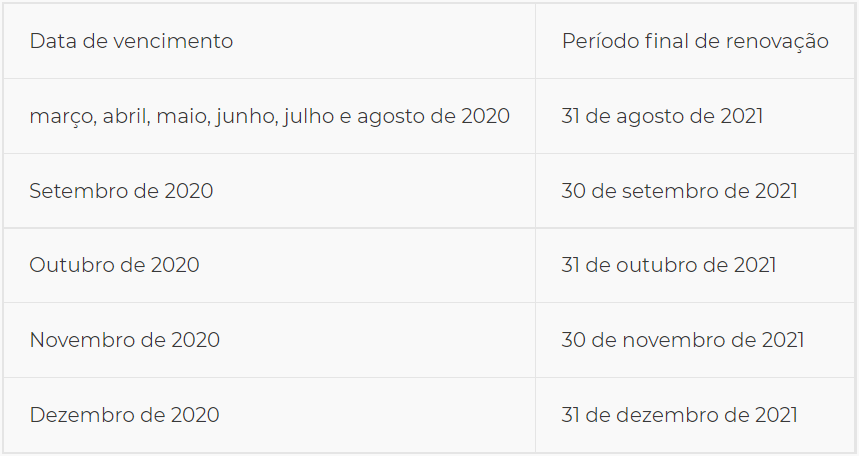Select the '31 de agosto de 2021' cell
859x456 pixels.
pos(662,116)
